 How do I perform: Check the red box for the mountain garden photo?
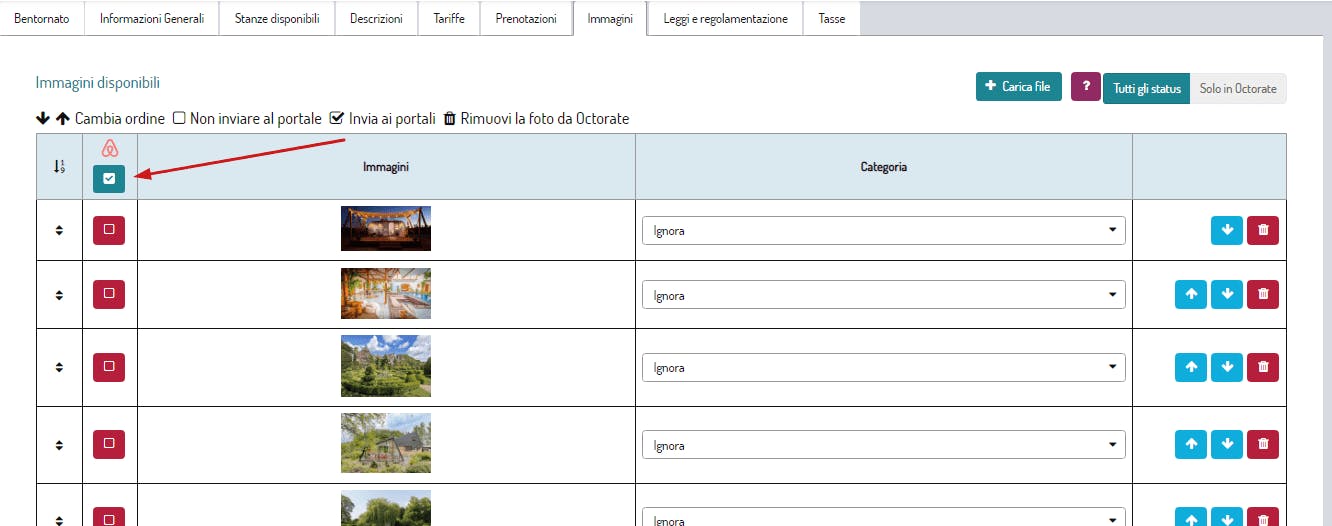coord(109,366)
